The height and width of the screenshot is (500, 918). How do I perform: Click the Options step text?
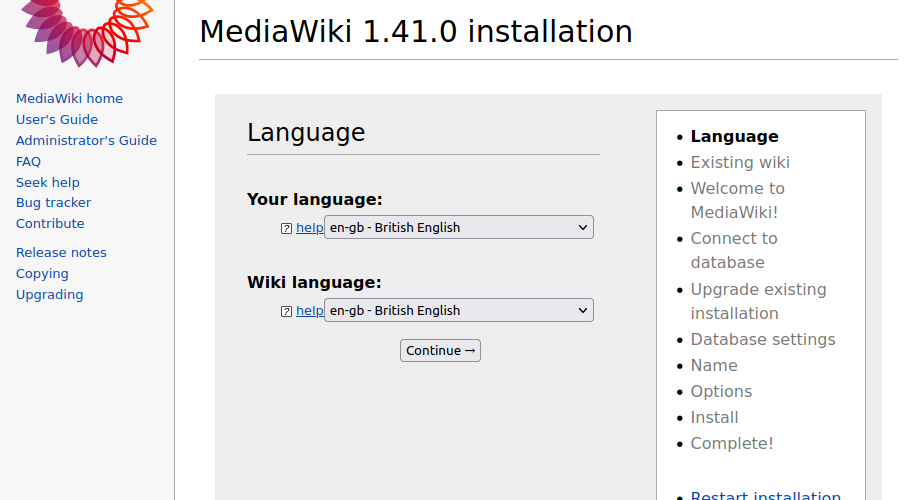(x=721, y=392)
